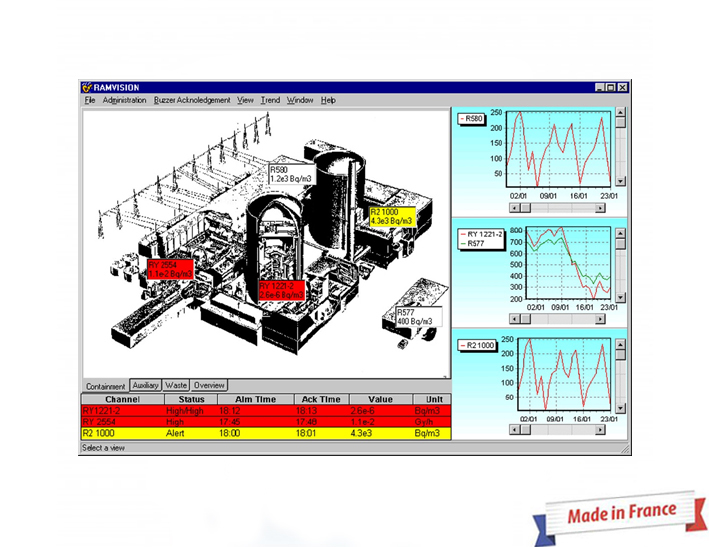This screenshot has width=709, height=547.
Task: Switch to the Auxiliary tab
Action: pos(145,385)
